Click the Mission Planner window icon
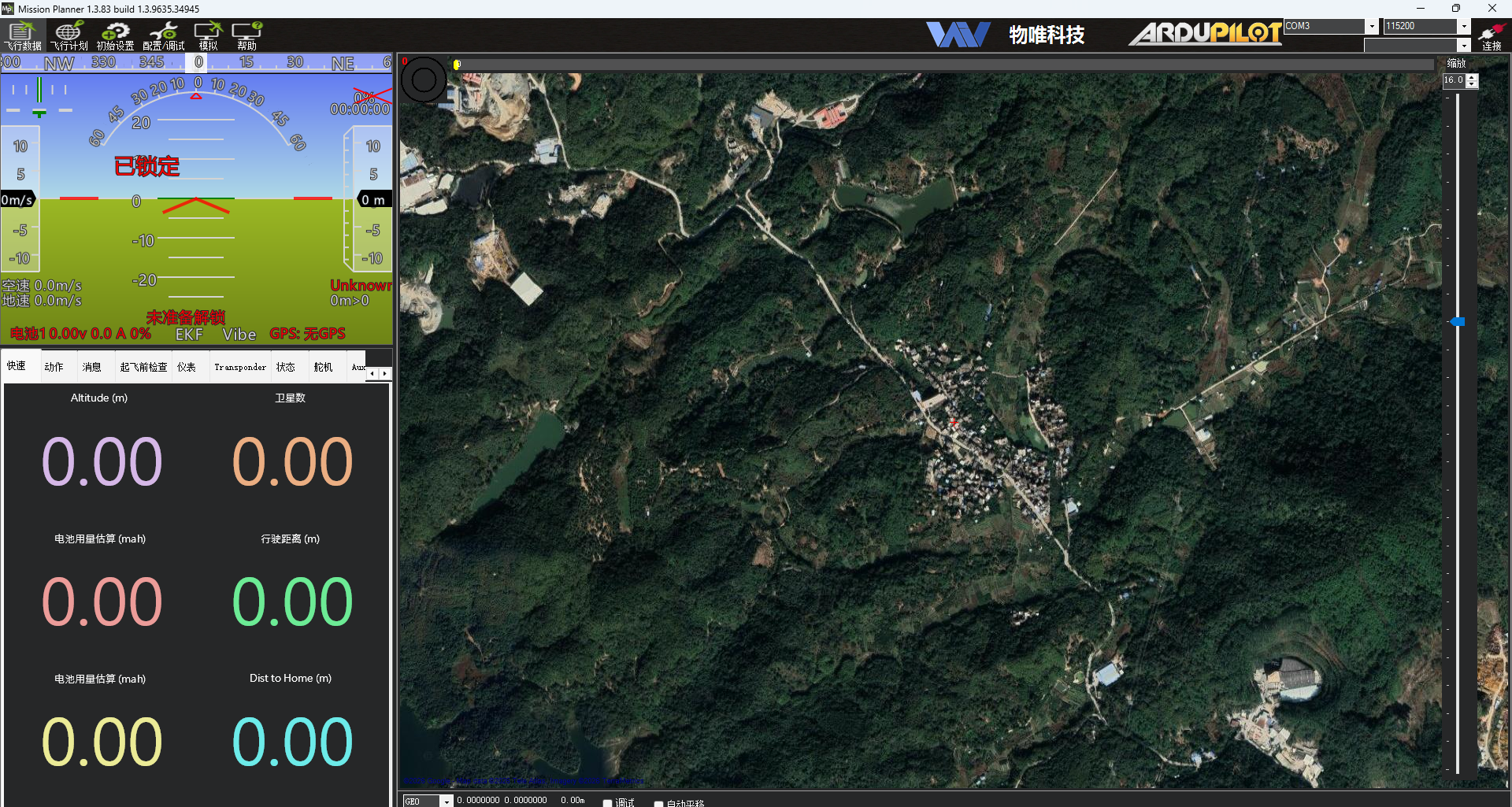 pyautogui.click(x=8, y=9)
